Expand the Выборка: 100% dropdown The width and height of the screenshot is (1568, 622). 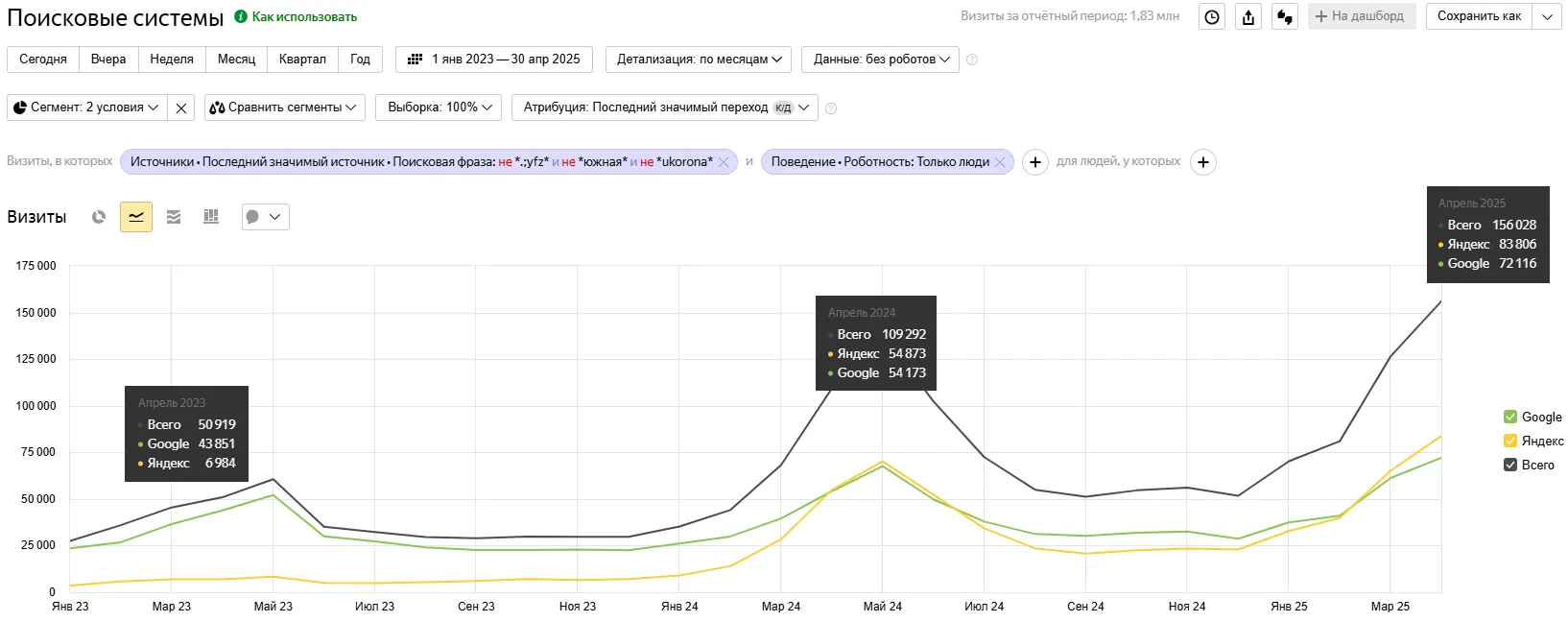[x=439, y=108]
